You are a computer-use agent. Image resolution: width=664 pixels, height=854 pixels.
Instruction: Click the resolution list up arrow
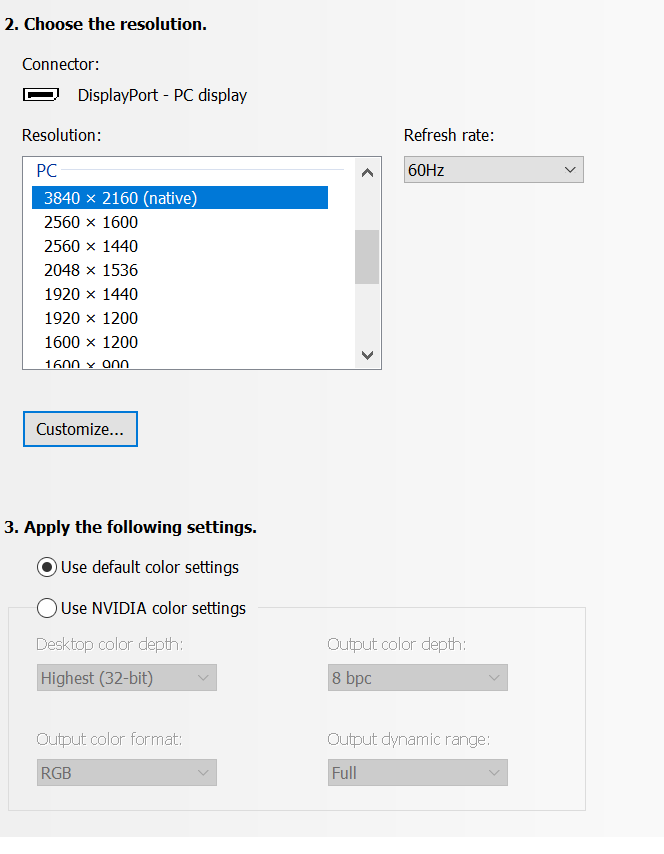pos(368,173)
